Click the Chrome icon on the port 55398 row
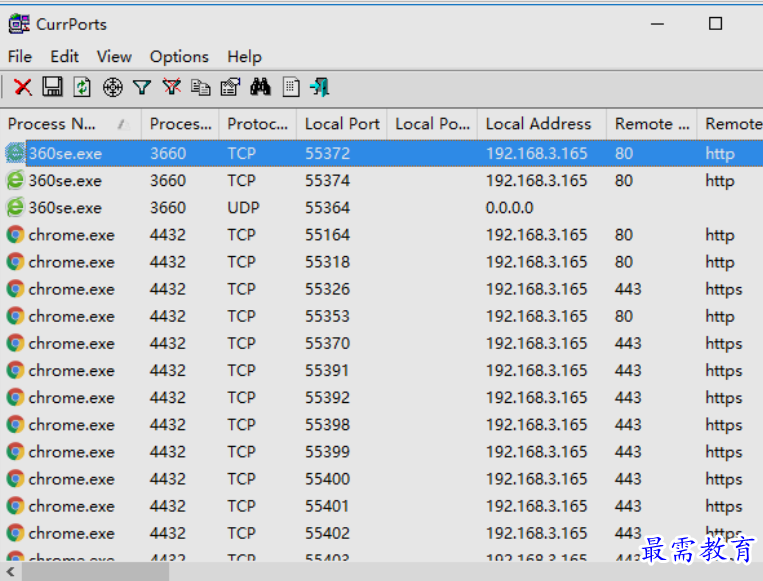The height and width of the screenshot is (581, 763). click(15, 424)
